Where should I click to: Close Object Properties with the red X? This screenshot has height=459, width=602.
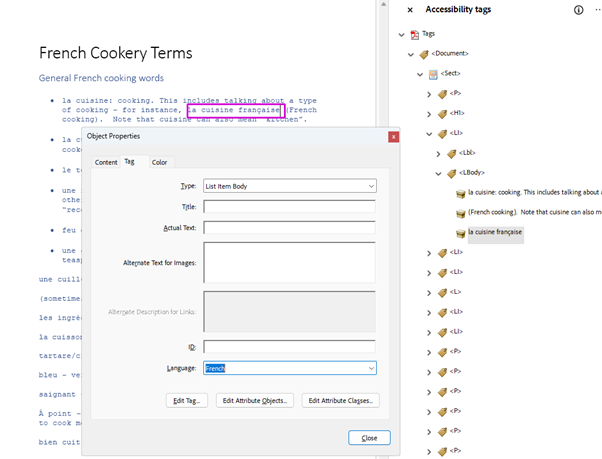point(394,137)
